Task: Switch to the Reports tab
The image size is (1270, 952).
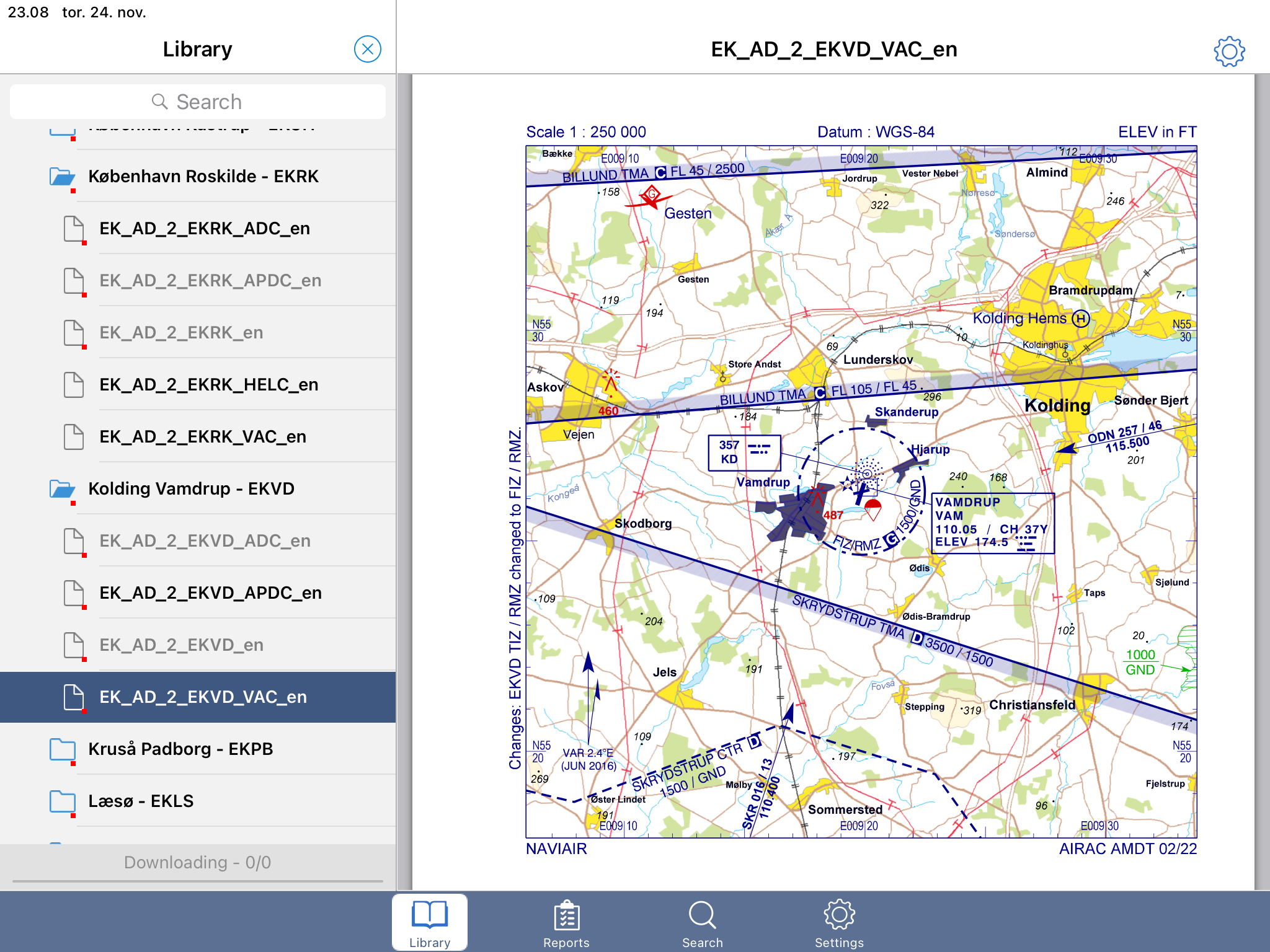Action: point(566,923)
